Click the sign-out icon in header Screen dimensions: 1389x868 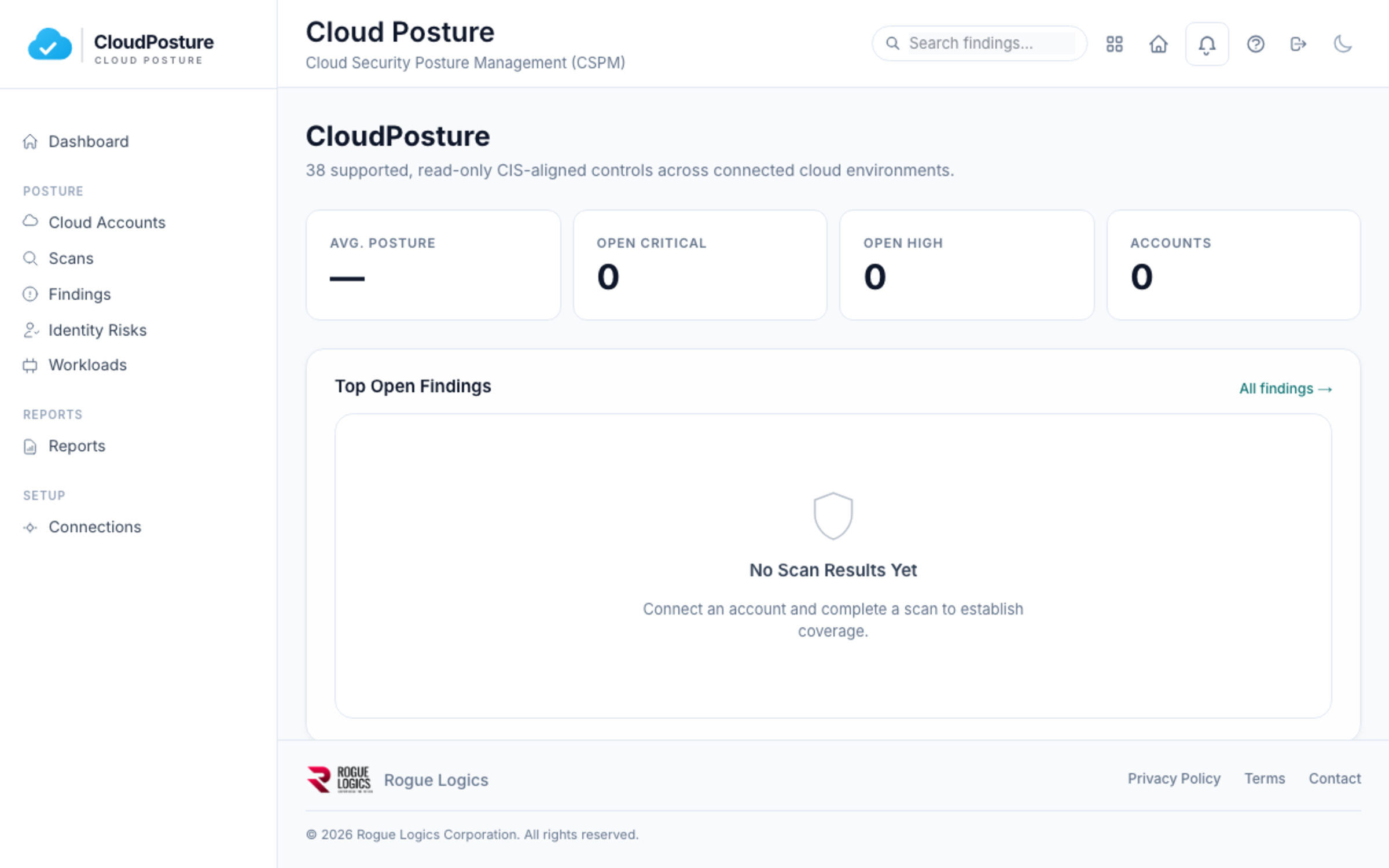coord(1298,44)
